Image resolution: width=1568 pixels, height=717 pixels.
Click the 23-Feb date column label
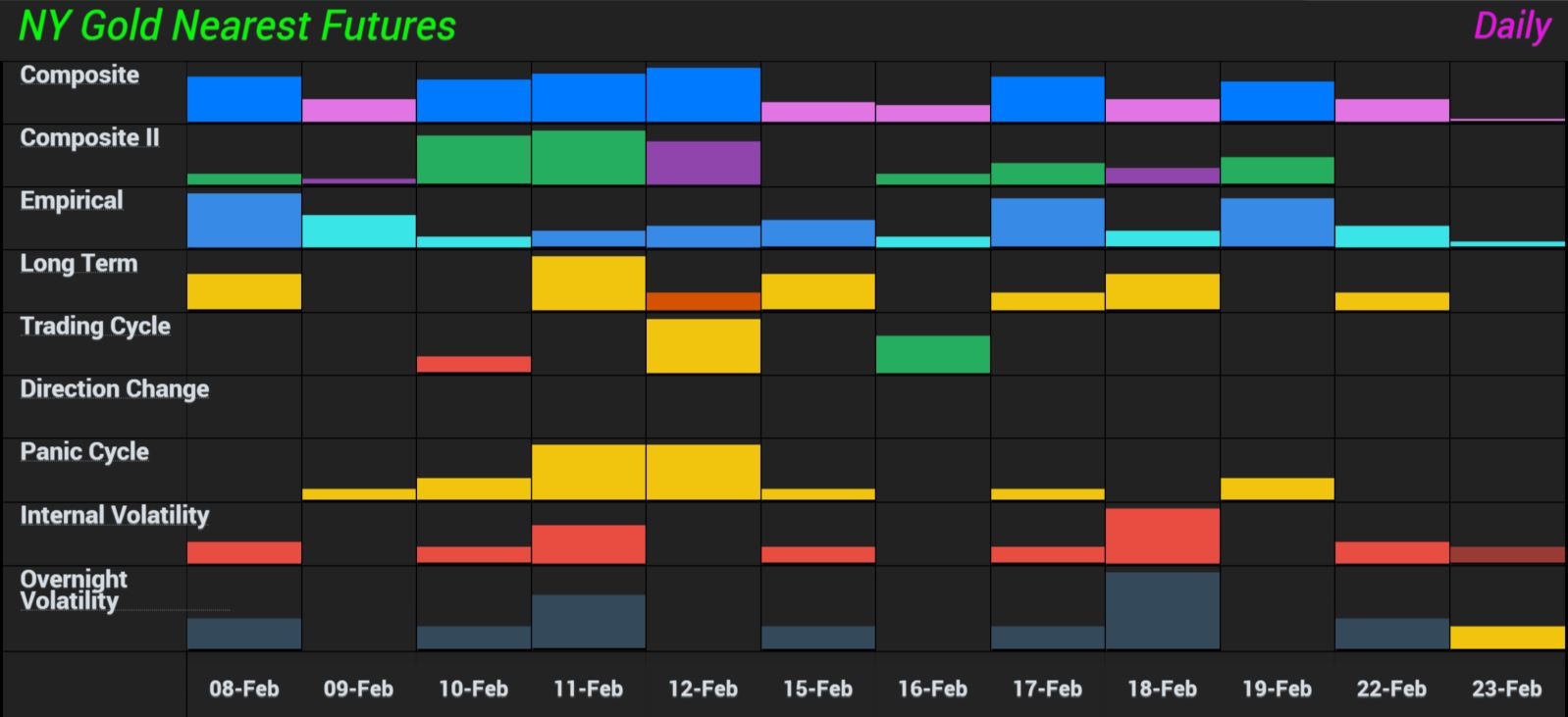(1506, 689)
